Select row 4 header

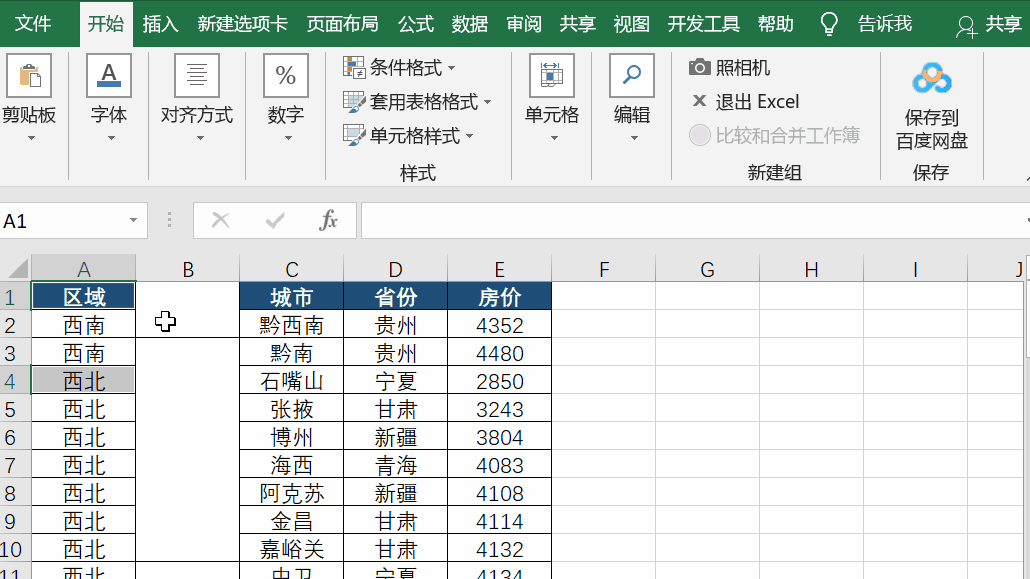tap(14, 381)
